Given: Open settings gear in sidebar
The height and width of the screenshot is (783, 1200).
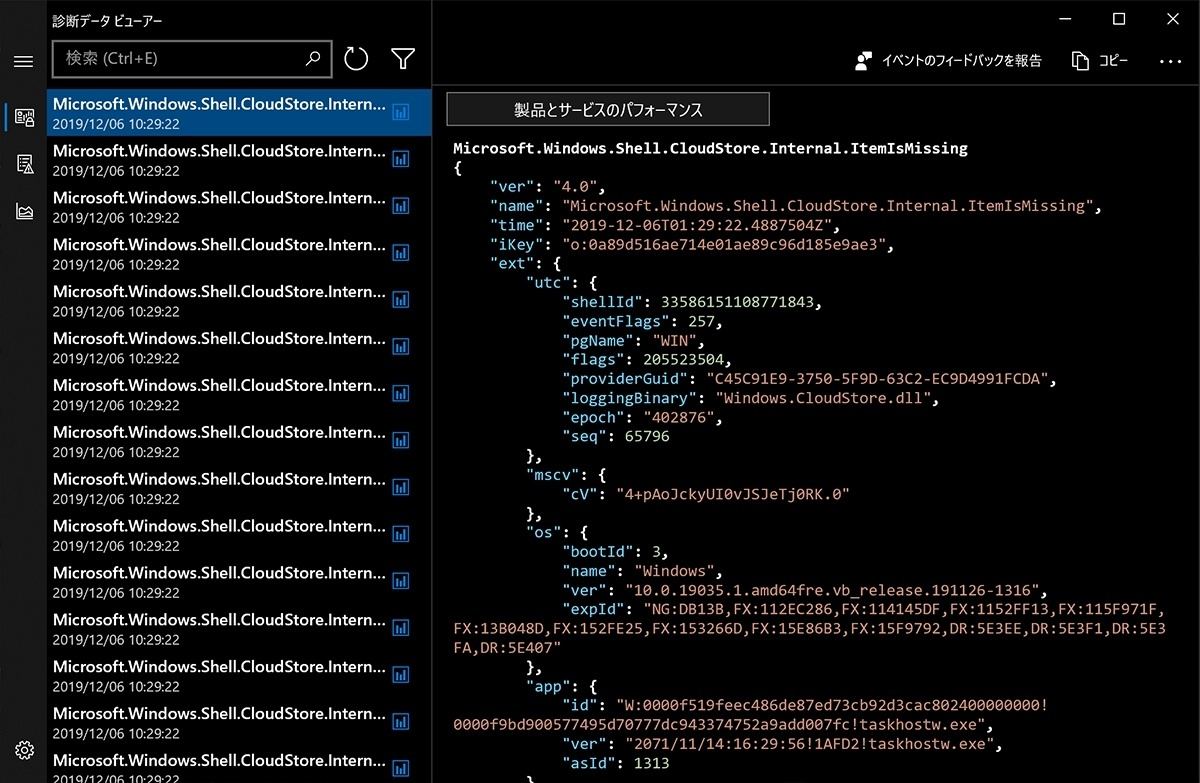Looking at the screenshot, I should click(25, 750).
